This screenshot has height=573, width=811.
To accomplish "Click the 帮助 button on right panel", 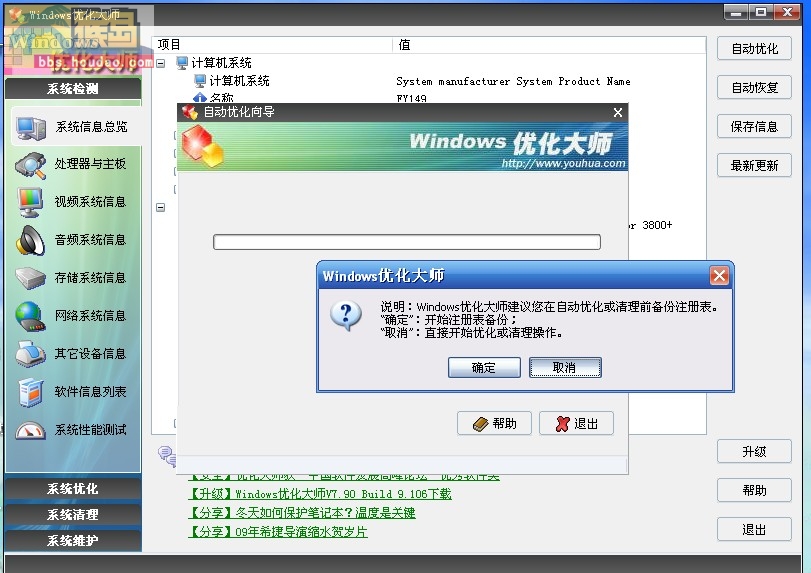I will (x=754, y=490).
